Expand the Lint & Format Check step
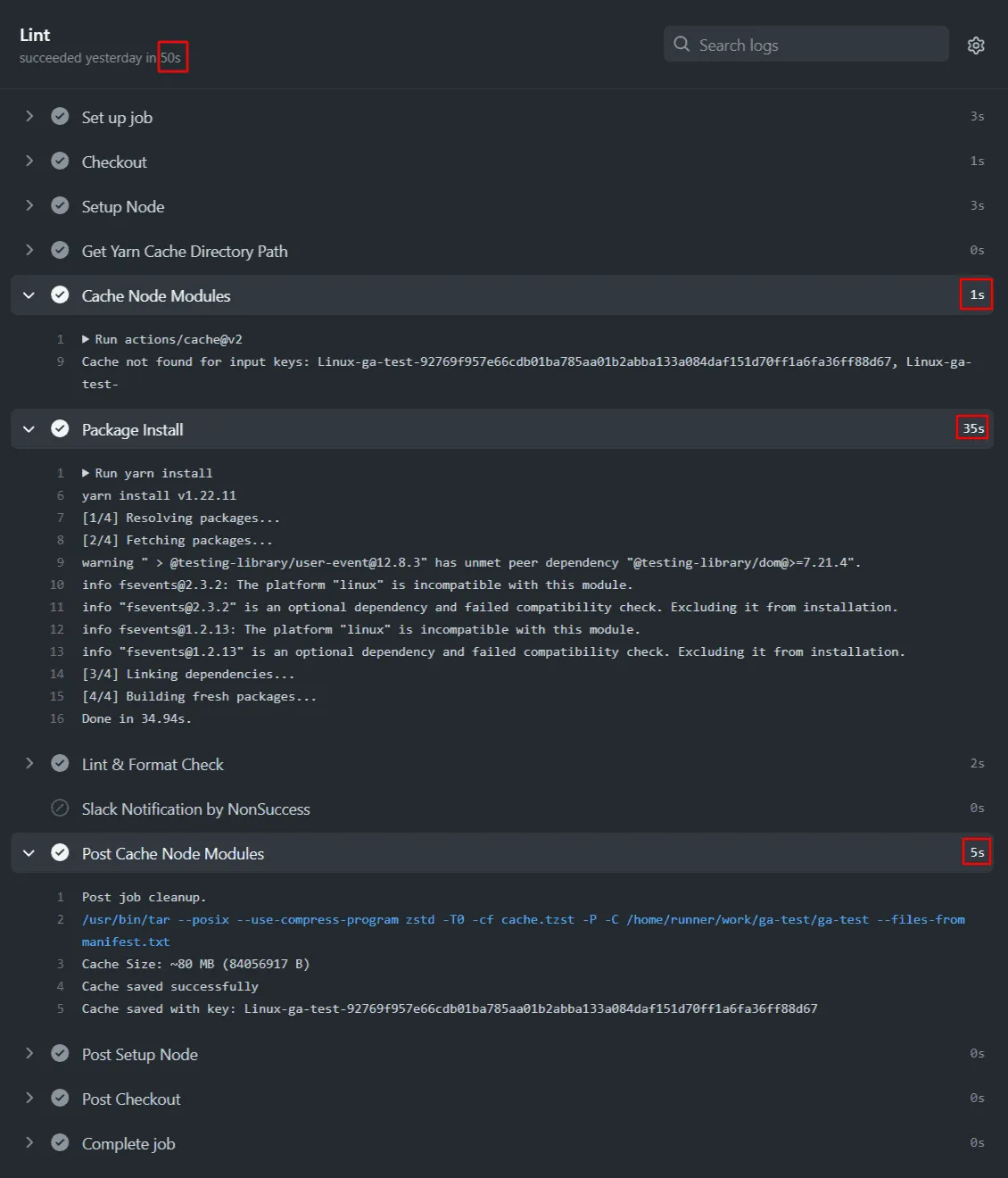This screenshot has height=1178, width=1008. [29, 764]
